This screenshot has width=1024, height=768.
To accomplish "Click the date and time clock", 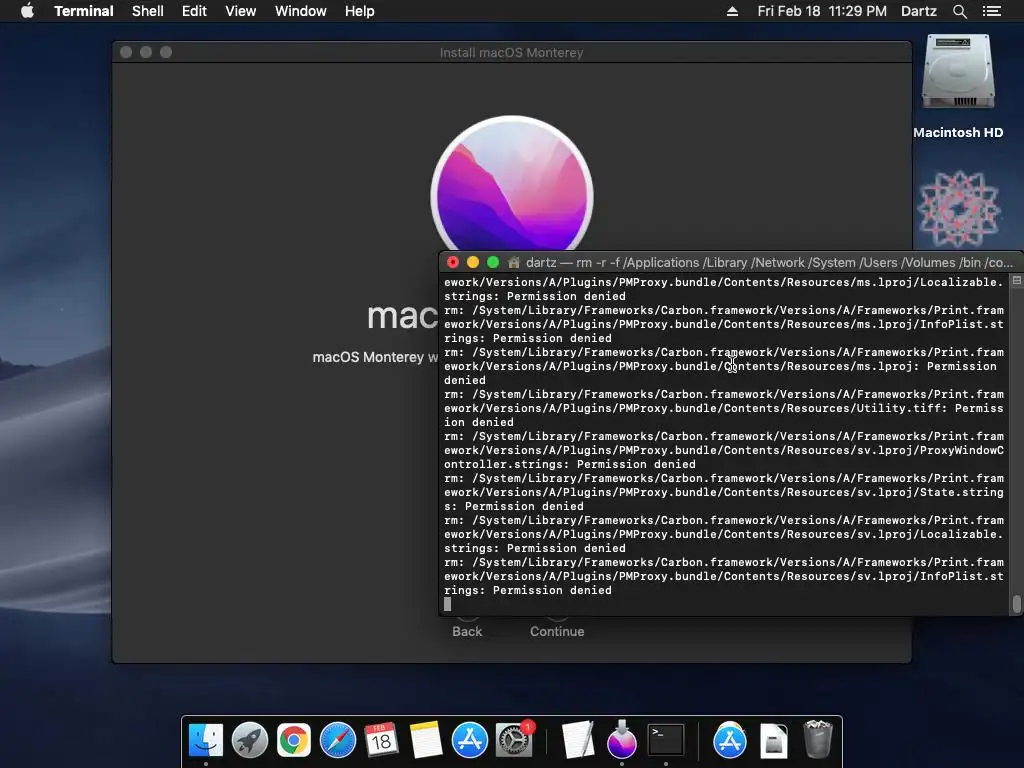I will click(822, 11).
